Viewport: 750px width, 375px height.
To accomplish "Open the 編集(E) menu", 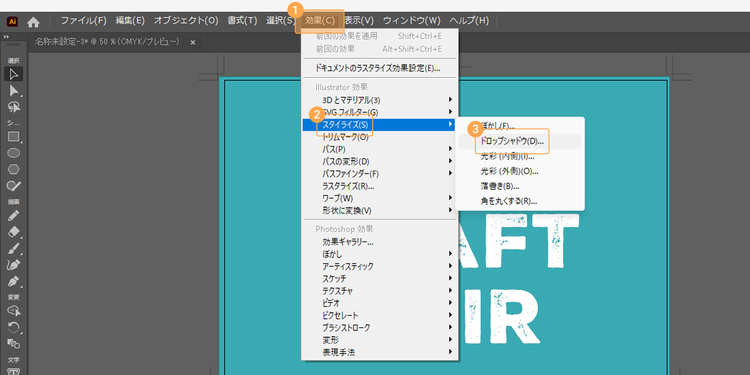I will click(130, 21).
